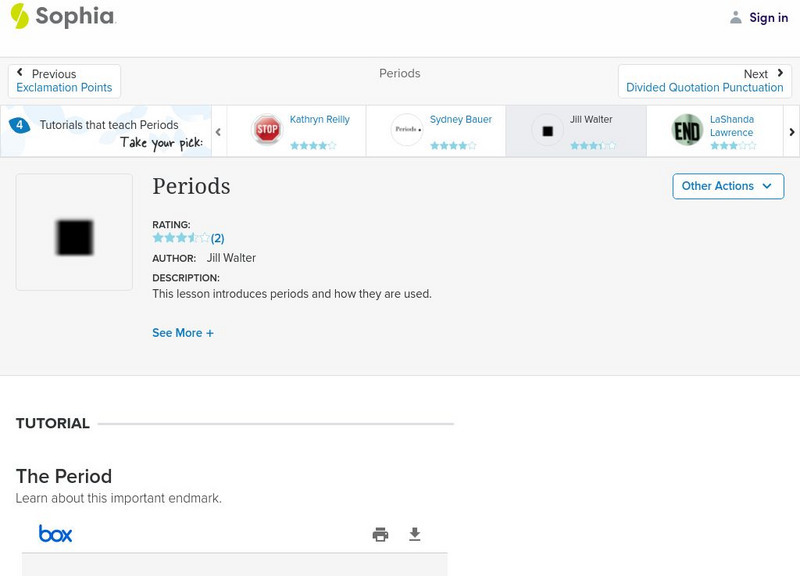Select LaShanda Lawrence's tutorial tab
This screenshot has width=800, height=576.
pyautogui.click(x=731, y=126)
